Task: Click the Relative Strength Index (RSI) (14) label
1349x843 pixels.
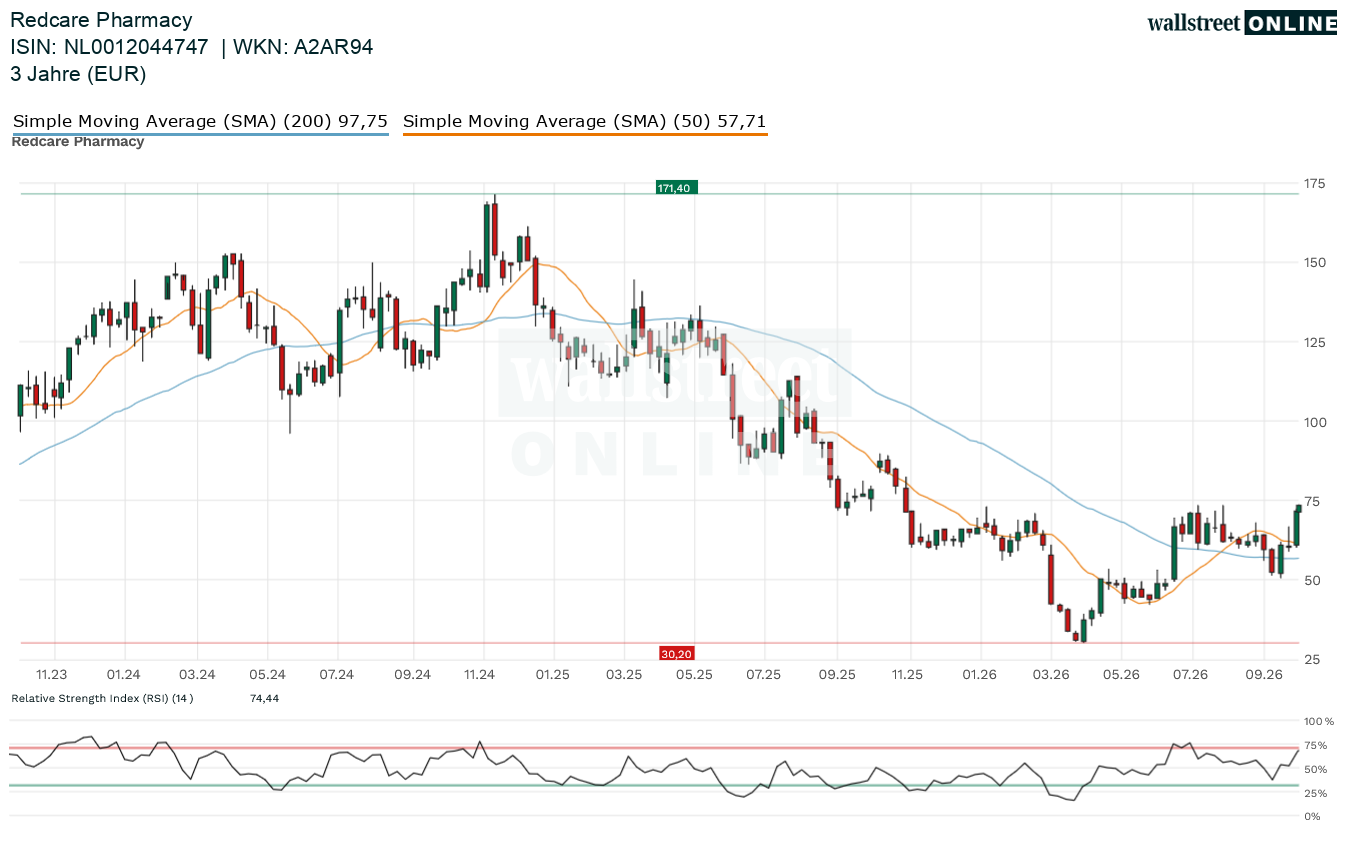Action: pyautogui.click(x=102, y=698)
